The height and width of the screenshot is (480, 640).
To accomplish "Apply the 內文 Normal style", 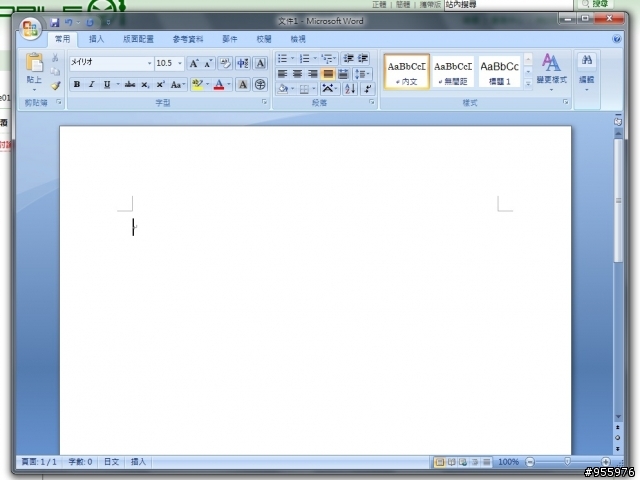I will coord(407,72).
